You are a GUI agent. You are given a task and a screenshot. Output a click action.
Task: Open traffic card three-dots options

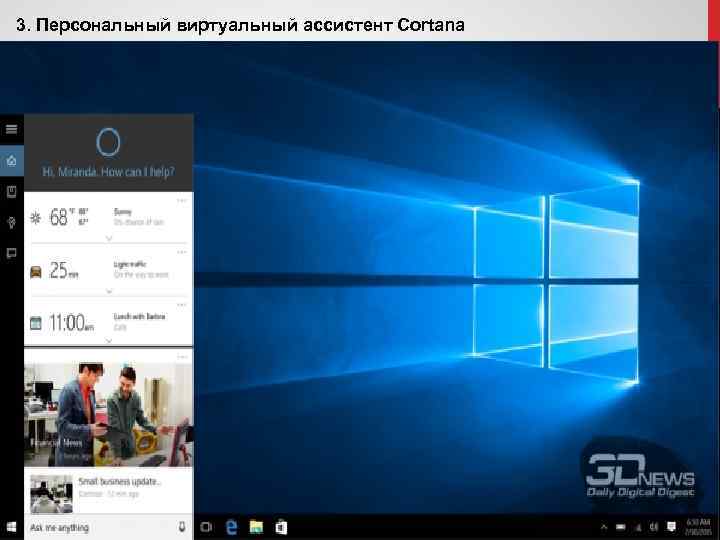pos(182,252)
